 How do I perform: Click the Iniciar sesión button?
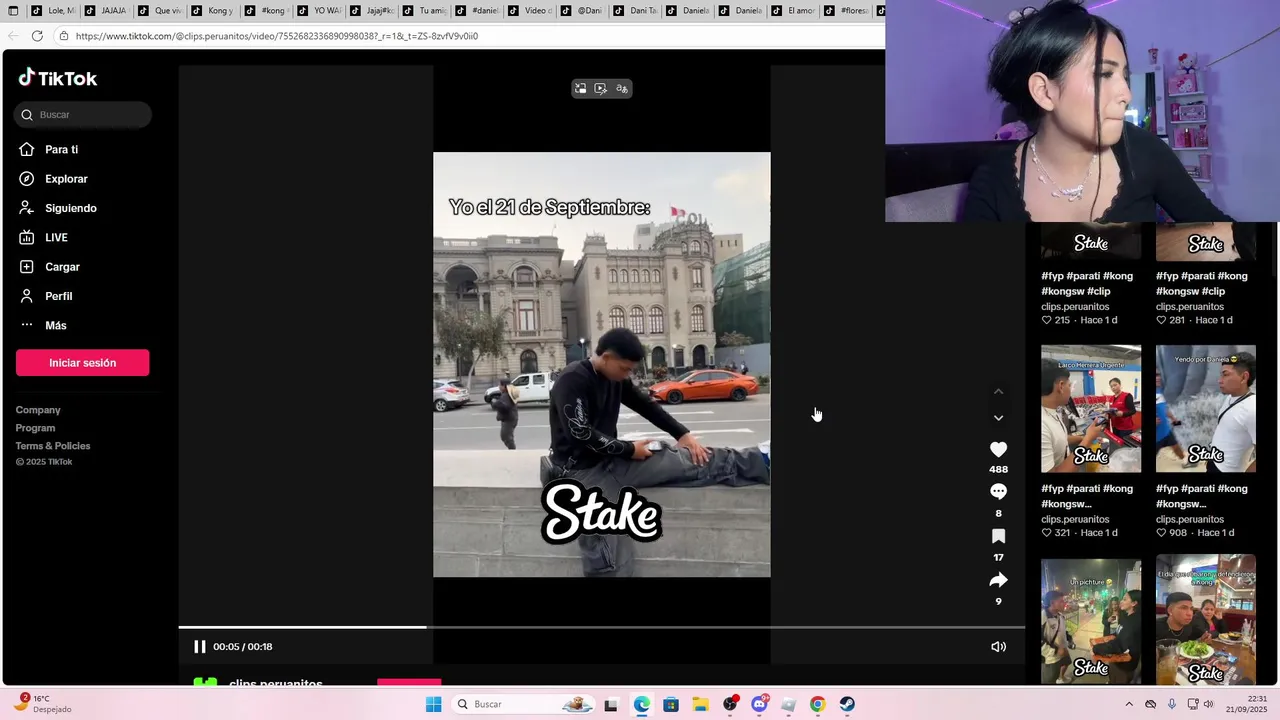tap(83, 363)
